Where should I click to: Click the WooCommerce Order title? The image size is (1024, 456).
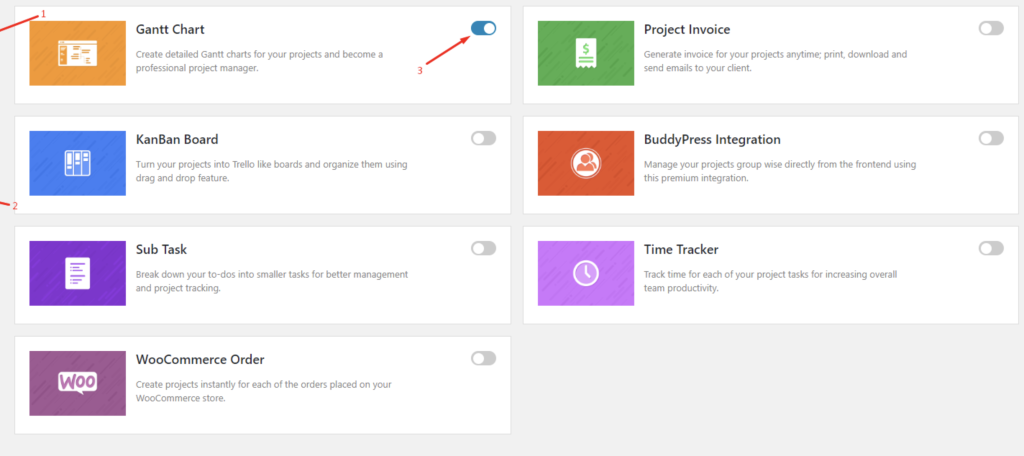200,359
